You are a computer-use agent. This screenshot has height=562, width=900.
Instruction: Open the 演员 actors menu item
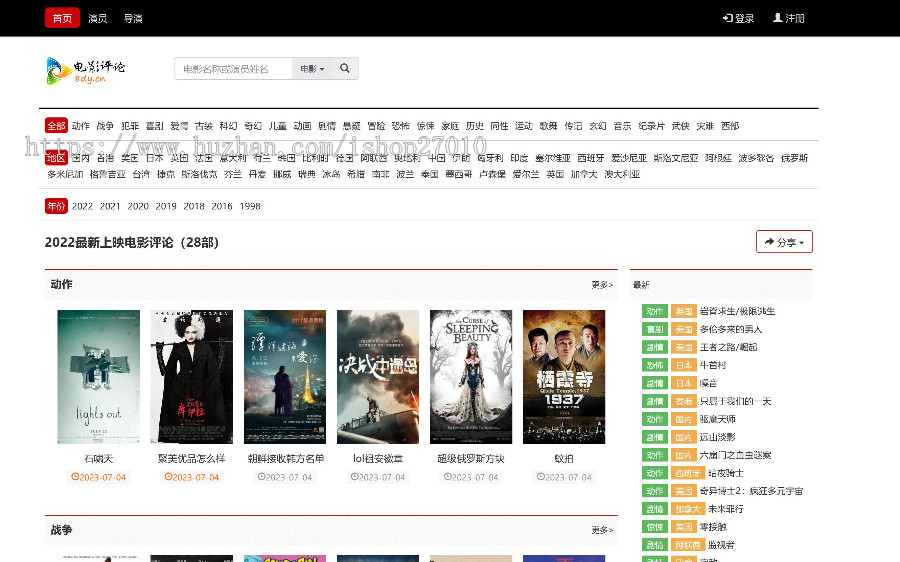(98, 18)
